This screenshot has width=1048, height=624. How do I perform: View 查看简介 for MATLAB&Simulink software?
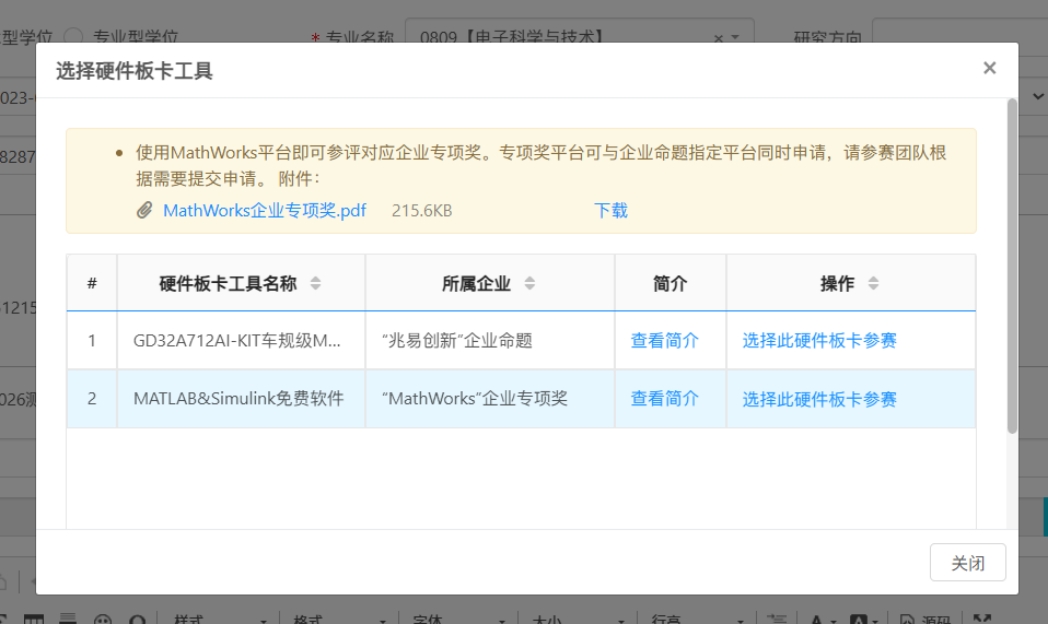[664, 399]
